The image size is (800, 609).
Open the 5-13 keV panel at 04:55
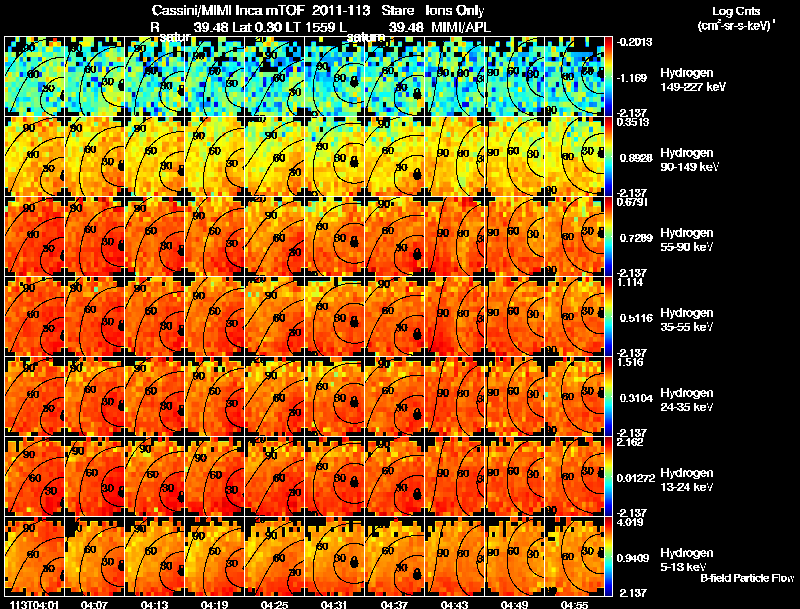click(574, 556)
